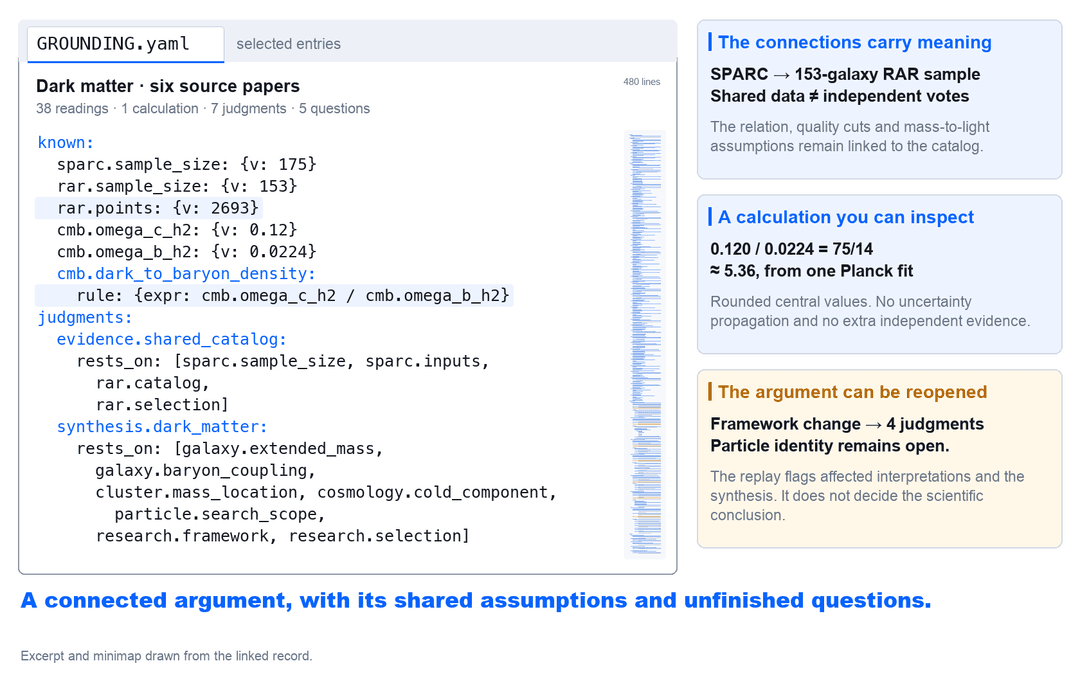Click 'The replay flags affected interpretations' description
This screenshot has width=1080, height=674.
pyautogui.click(x=867, y=496)
